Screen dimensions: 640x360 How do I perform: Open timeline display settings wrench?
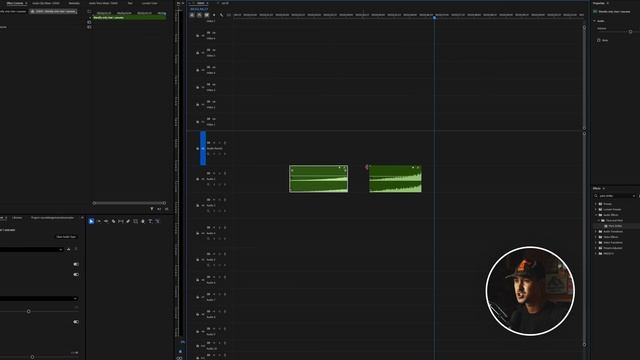[221, 15]
